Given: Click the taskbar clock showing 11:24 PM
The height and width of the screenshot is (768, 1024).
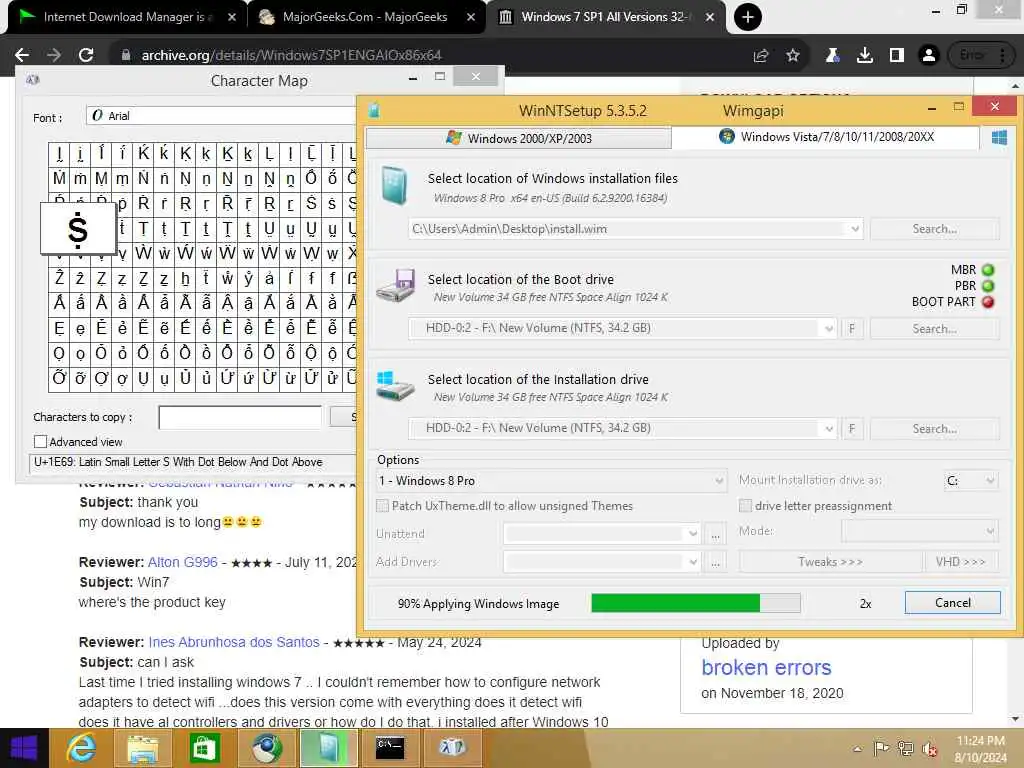Looking at the screenshot, I should point(980,749).
